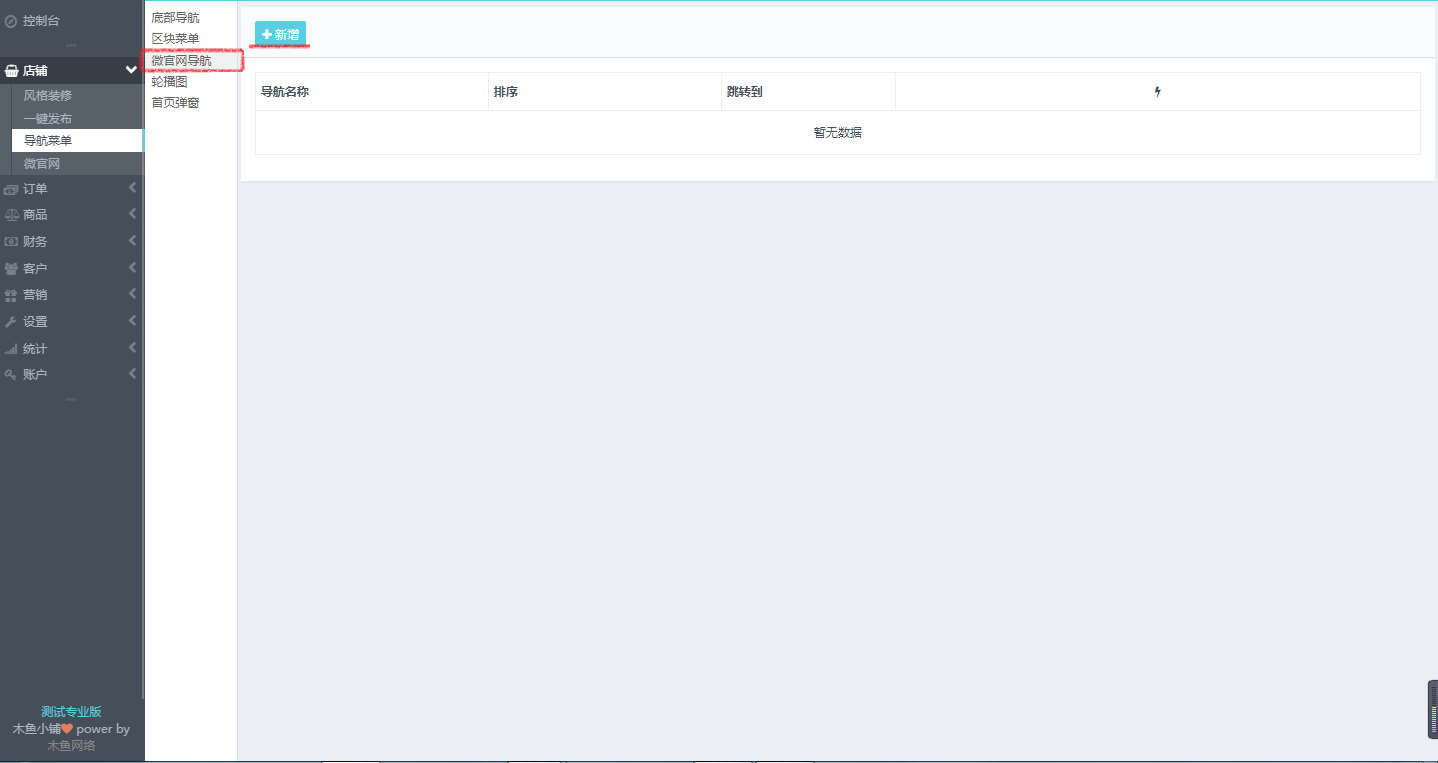This screenshot has width=1438, height=763.
Task: Select 一键发布 in the sidebar
Action: 48,119
